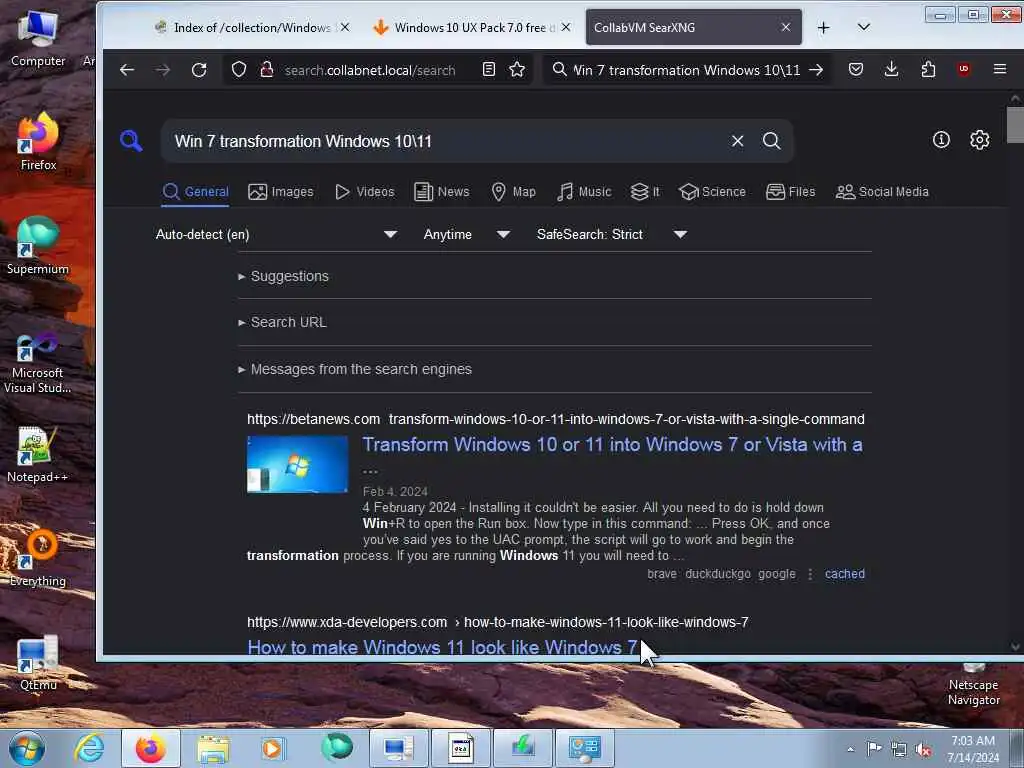Select the QtEmu desktop shortcut
Viewport: 1024px width, 768px height.
pyautogui.click(x=38, y=662)
